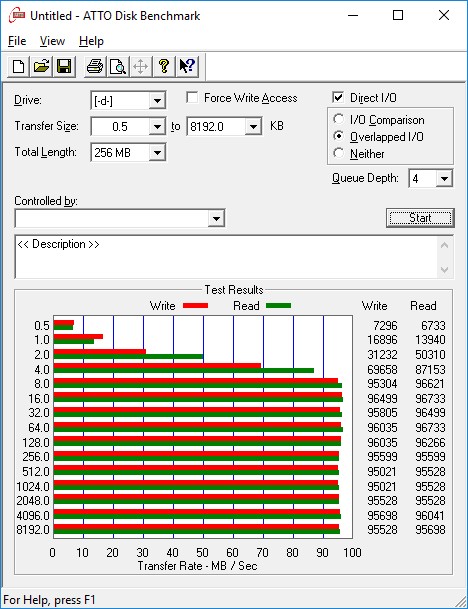Open Print Preview from the toolbar

point(118,66)
